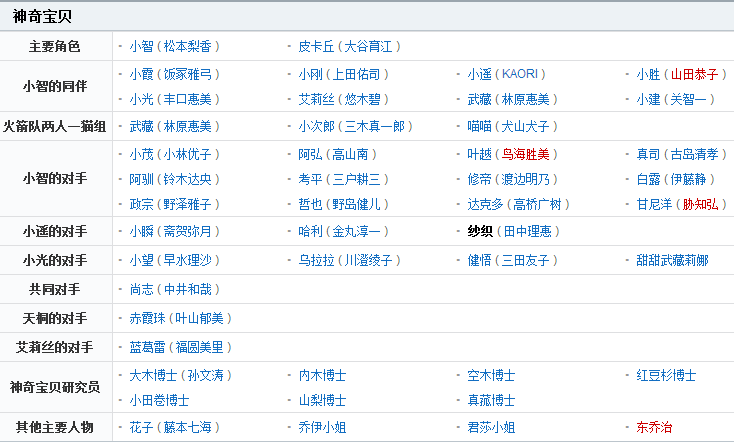
Task: Open the 真司 link
Action: pos(648,155)
